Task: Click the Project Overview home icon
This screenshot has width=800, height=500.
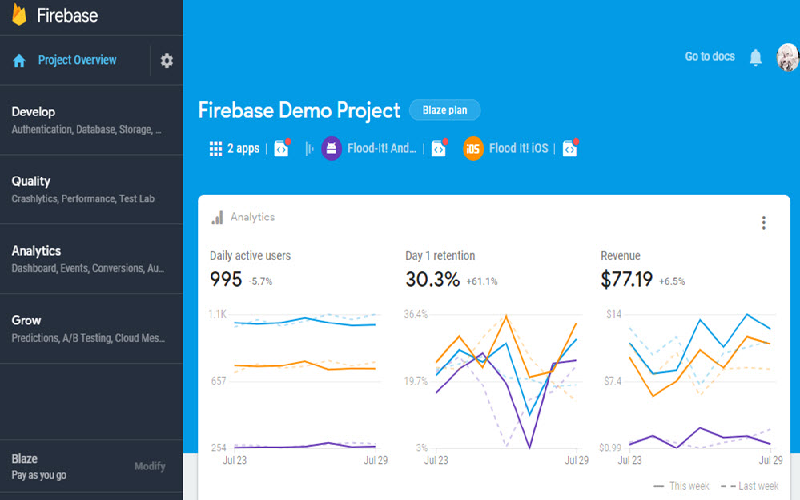Action: [x=19, y=61]
